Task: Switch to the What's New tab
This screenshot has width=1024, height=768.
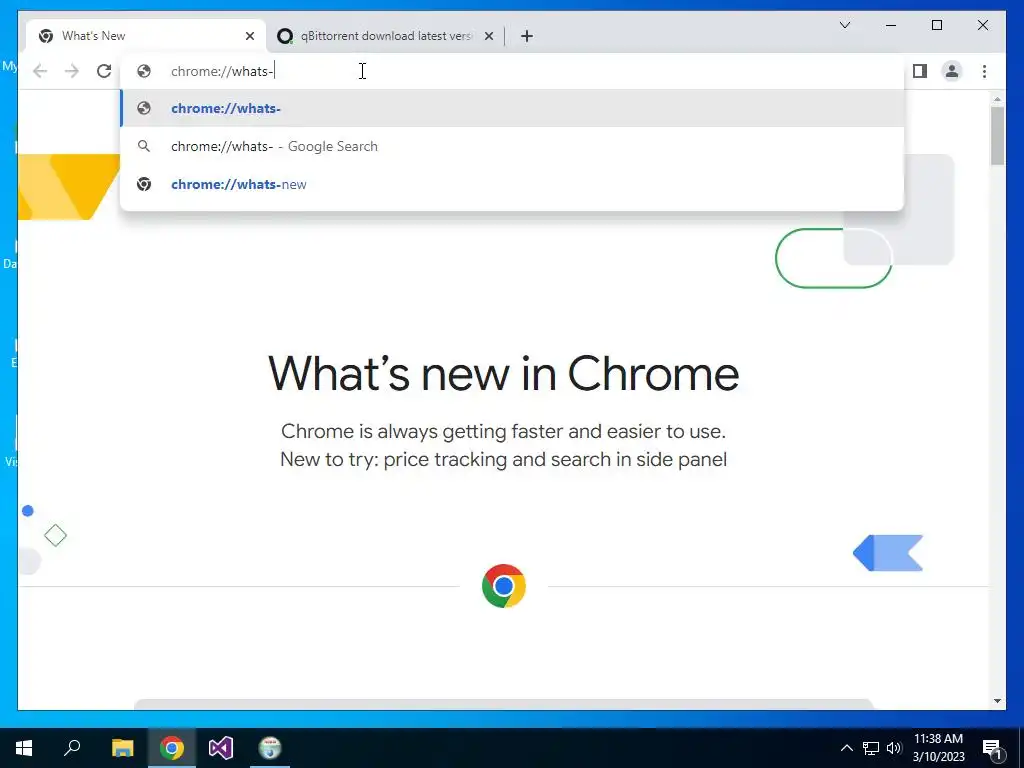Action: [x=146, y=36]
